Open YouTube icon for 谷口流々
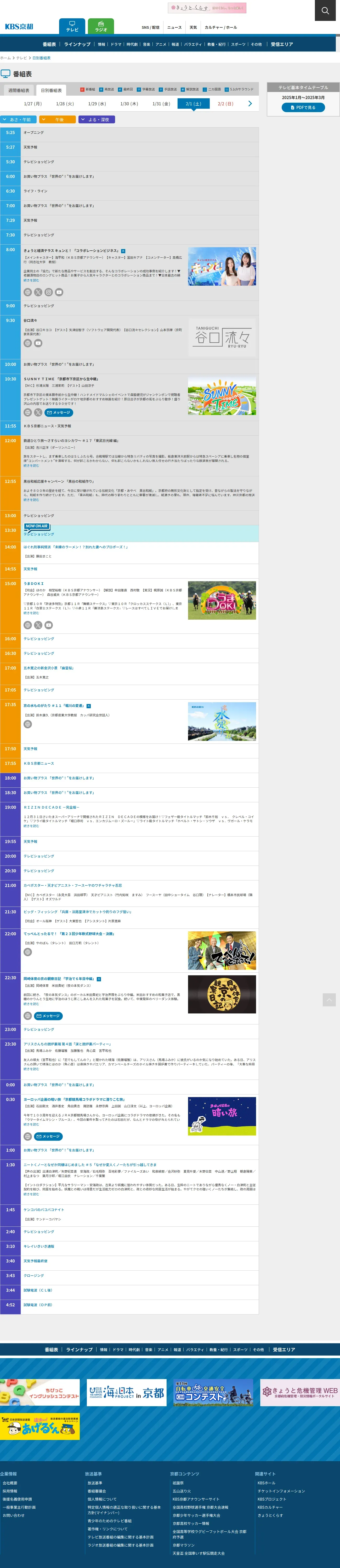This screenshot has width=340, height=1568. click(38, 343)
